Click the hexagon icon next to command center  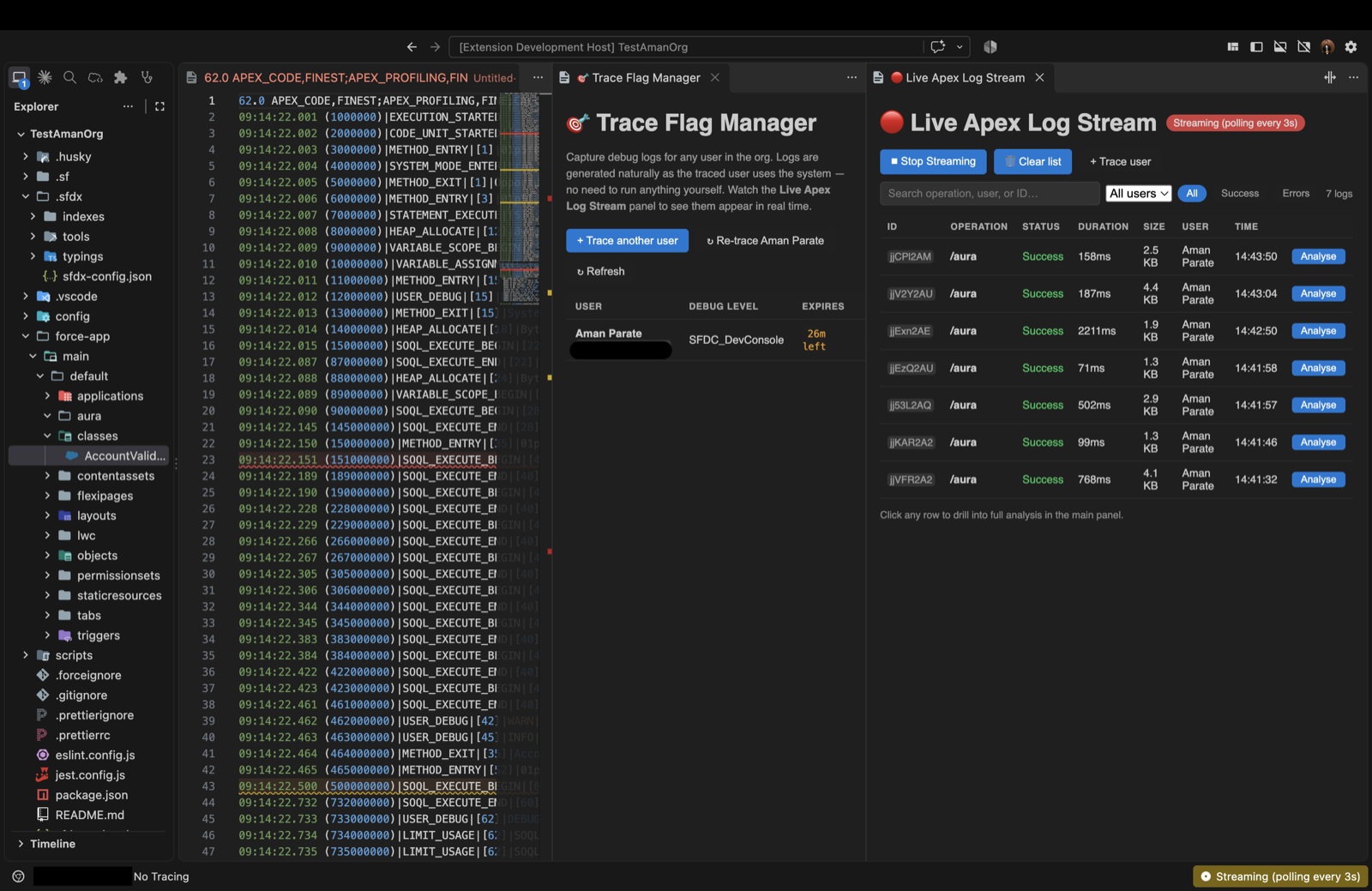point(990,47)
